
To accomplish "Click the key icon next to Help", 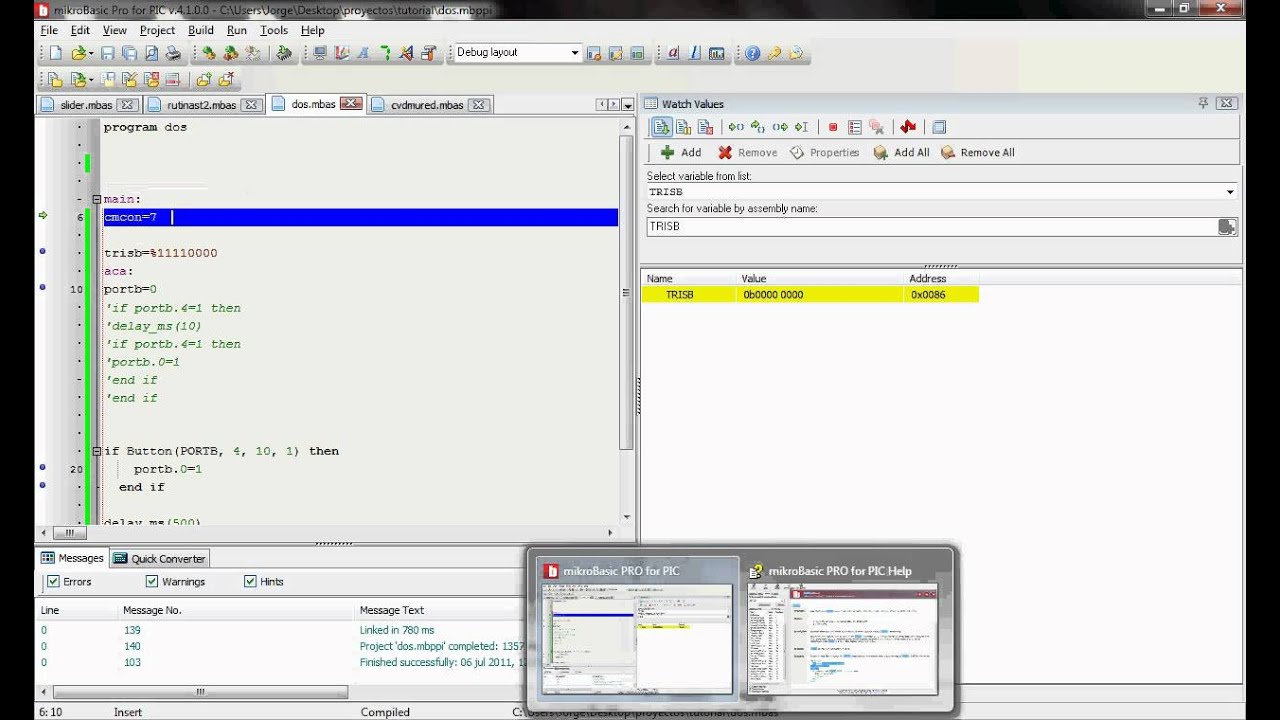I will point(774,52).
